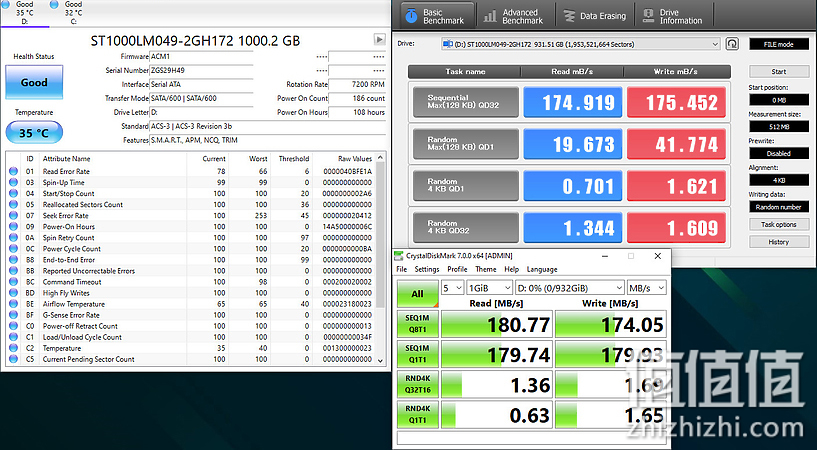Click the Start position 0 MB field
817x450 pixels.
click(779, 99)
